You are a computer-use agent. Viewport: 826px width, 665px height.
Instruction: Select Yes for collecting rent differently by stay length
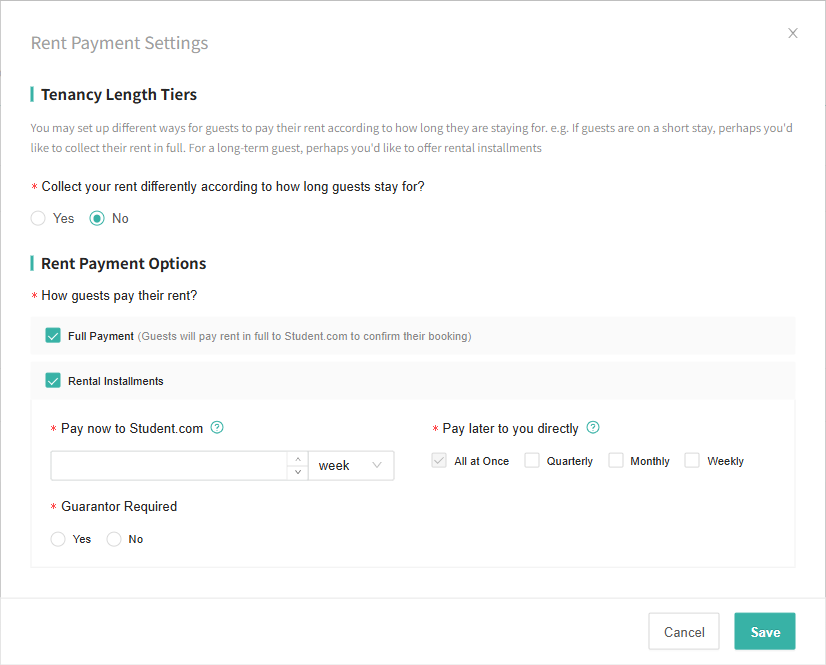pyautogui.click(x=37, y=218)
